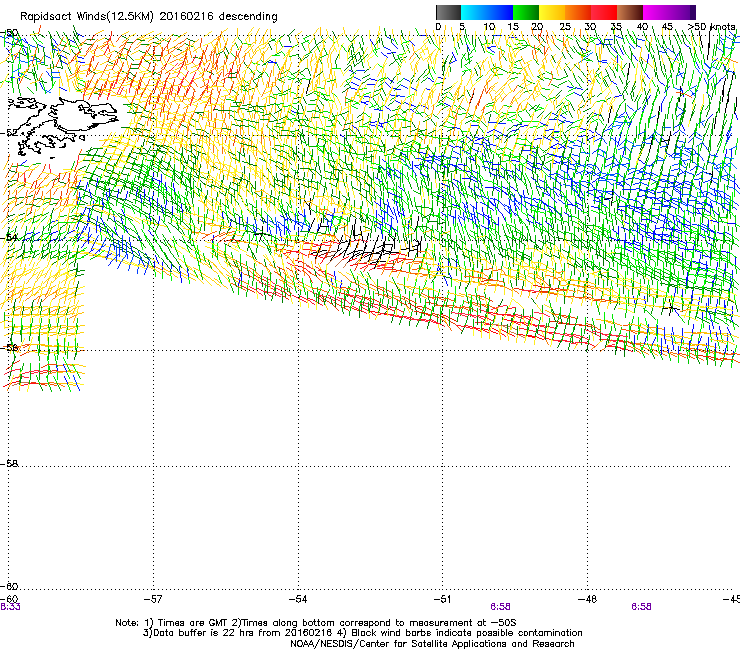Screen dimensions: 740x650
Task: Select the purple 45-50 knots legend segment
Action: pos(682,12)
